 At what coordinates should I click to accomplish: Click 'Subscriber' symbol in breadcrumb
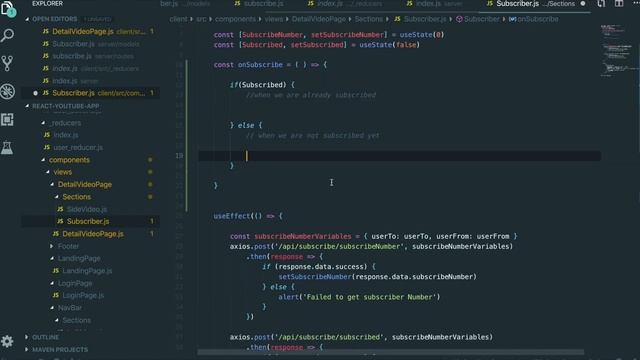click(x=481, y=19)
